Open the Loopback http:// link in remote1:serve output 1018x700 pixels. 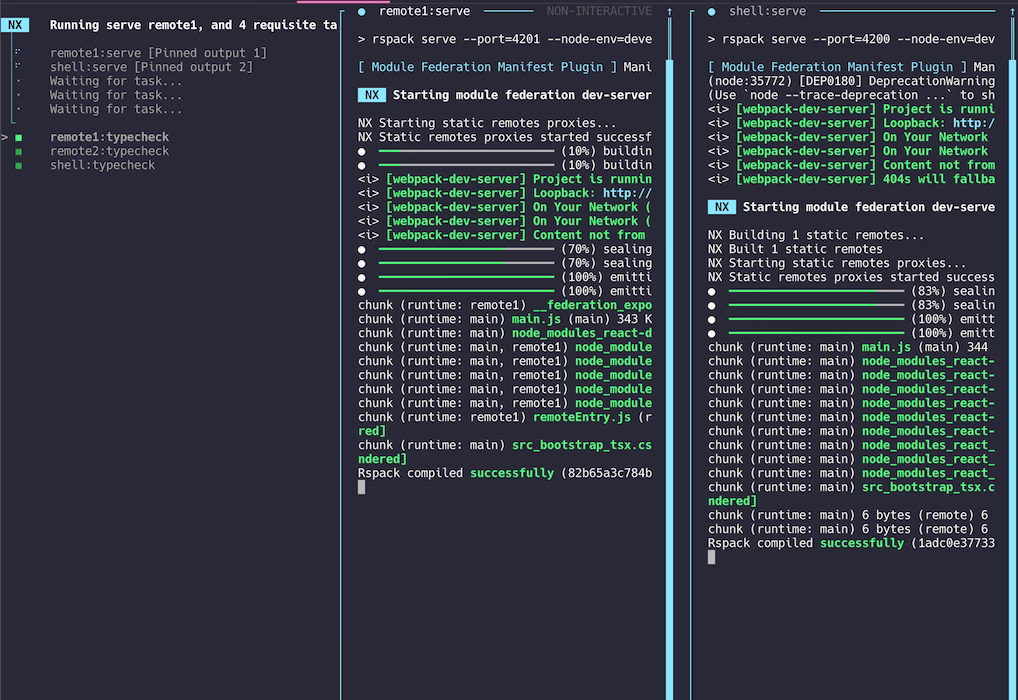point(625,193)
